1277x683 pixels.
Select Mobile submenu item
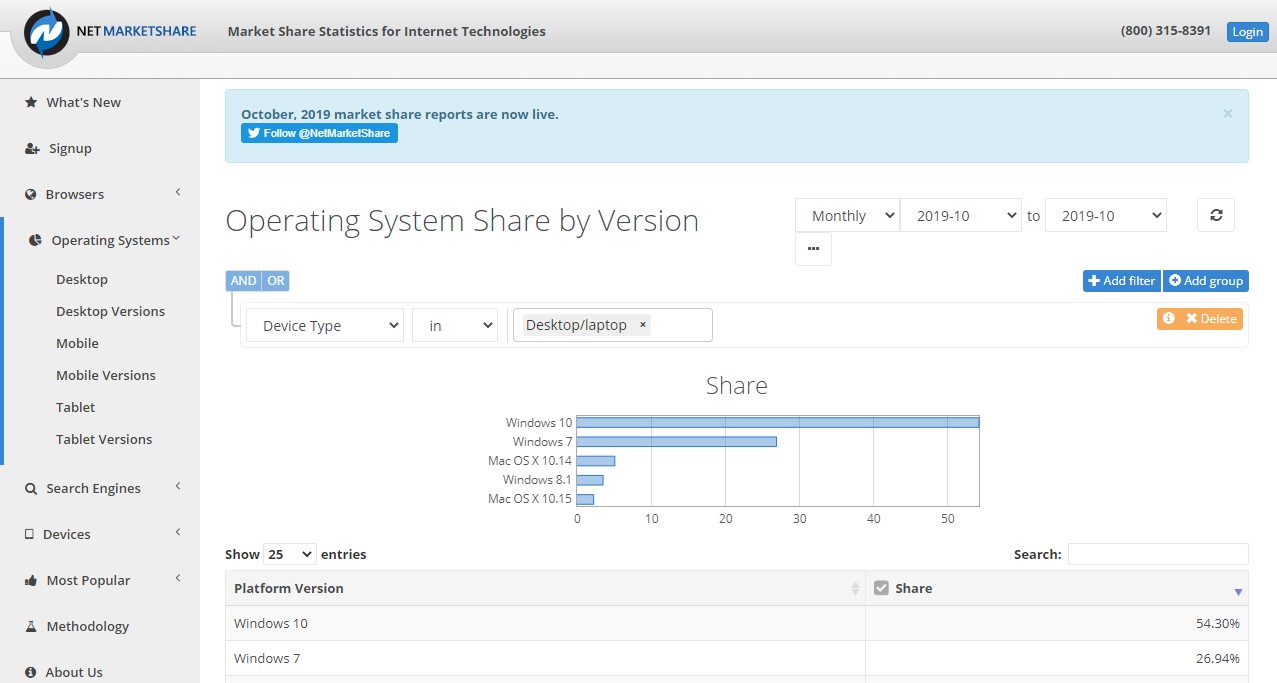pos(77,343)
